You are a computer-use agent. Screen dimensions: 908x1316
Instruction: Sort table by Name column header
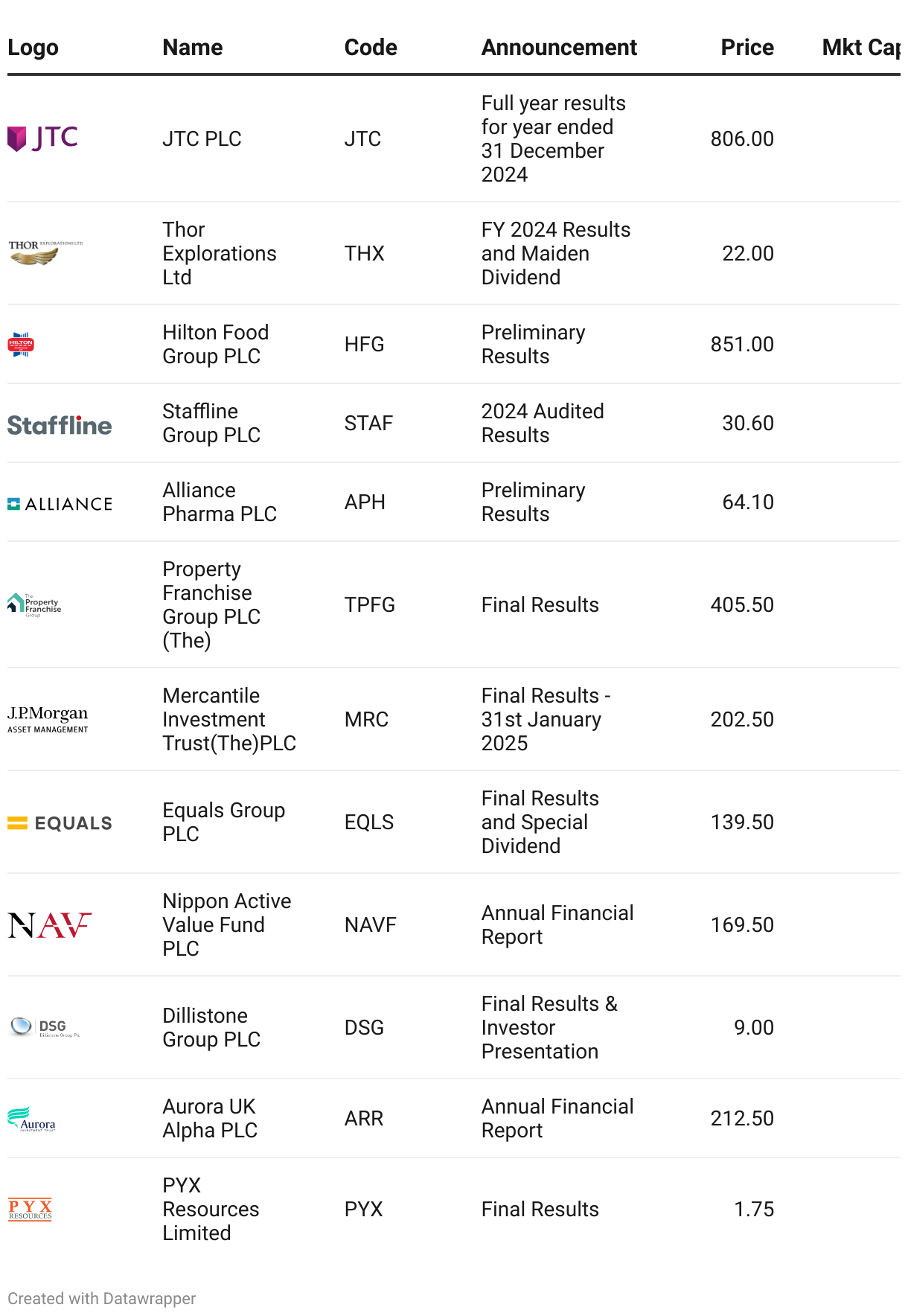coord(193,48)
